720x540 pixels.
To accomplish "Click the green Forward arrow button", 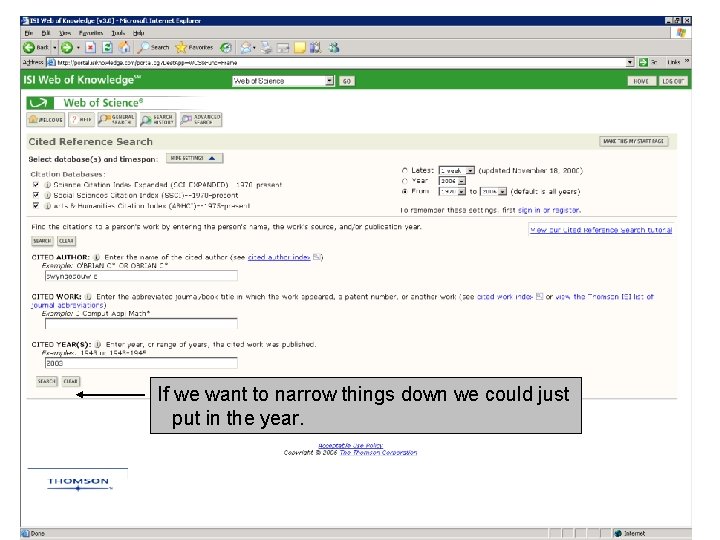I will click(x=67, y=47).
